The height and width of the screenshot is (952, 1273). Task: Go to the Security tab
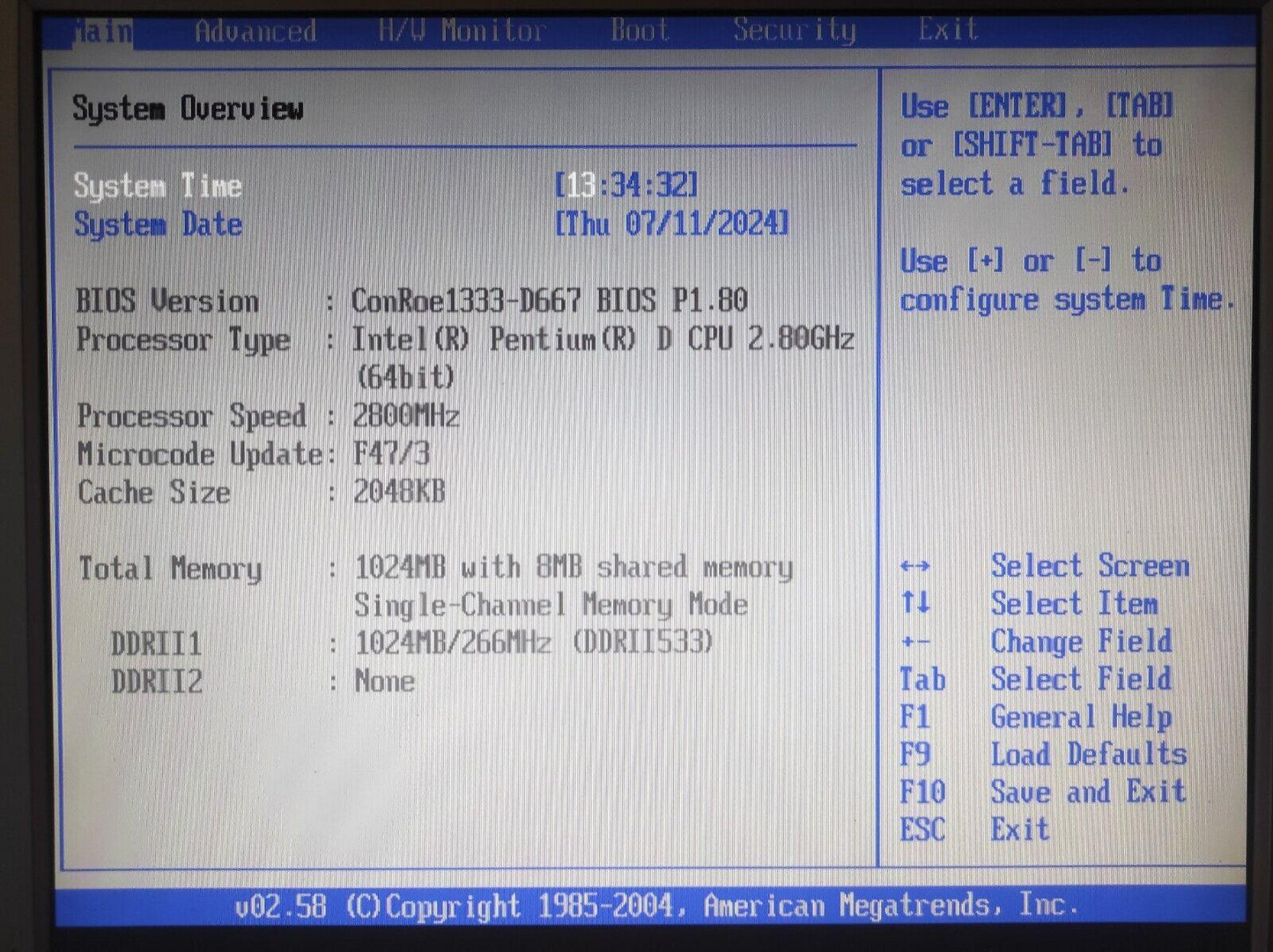tap(794, 31)
